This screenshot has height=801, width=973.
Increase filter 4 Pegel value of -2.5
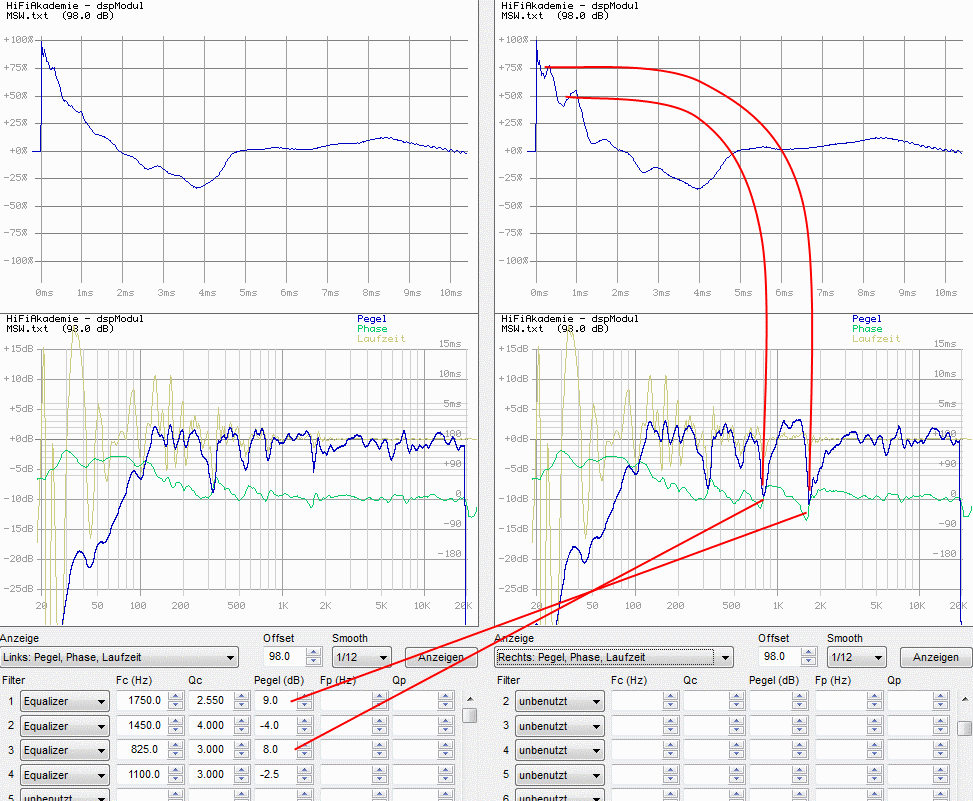304,770
